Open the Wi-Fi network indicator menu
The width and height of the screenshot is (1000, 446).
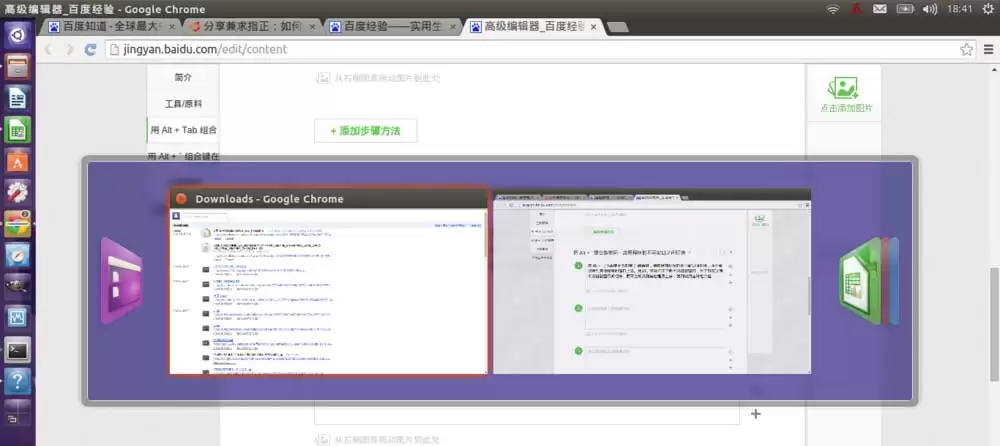tap(832, 9)
